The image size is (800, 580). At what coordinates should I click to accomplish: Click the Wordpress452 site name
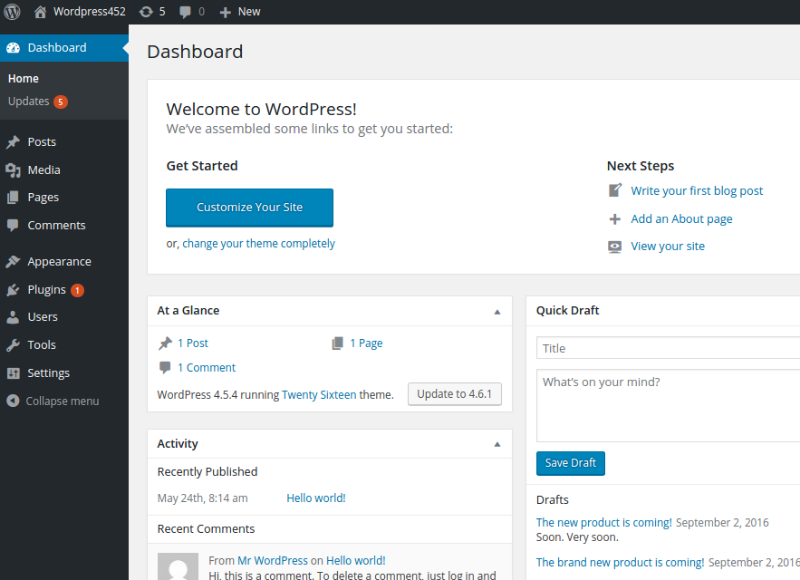point(89,11)
